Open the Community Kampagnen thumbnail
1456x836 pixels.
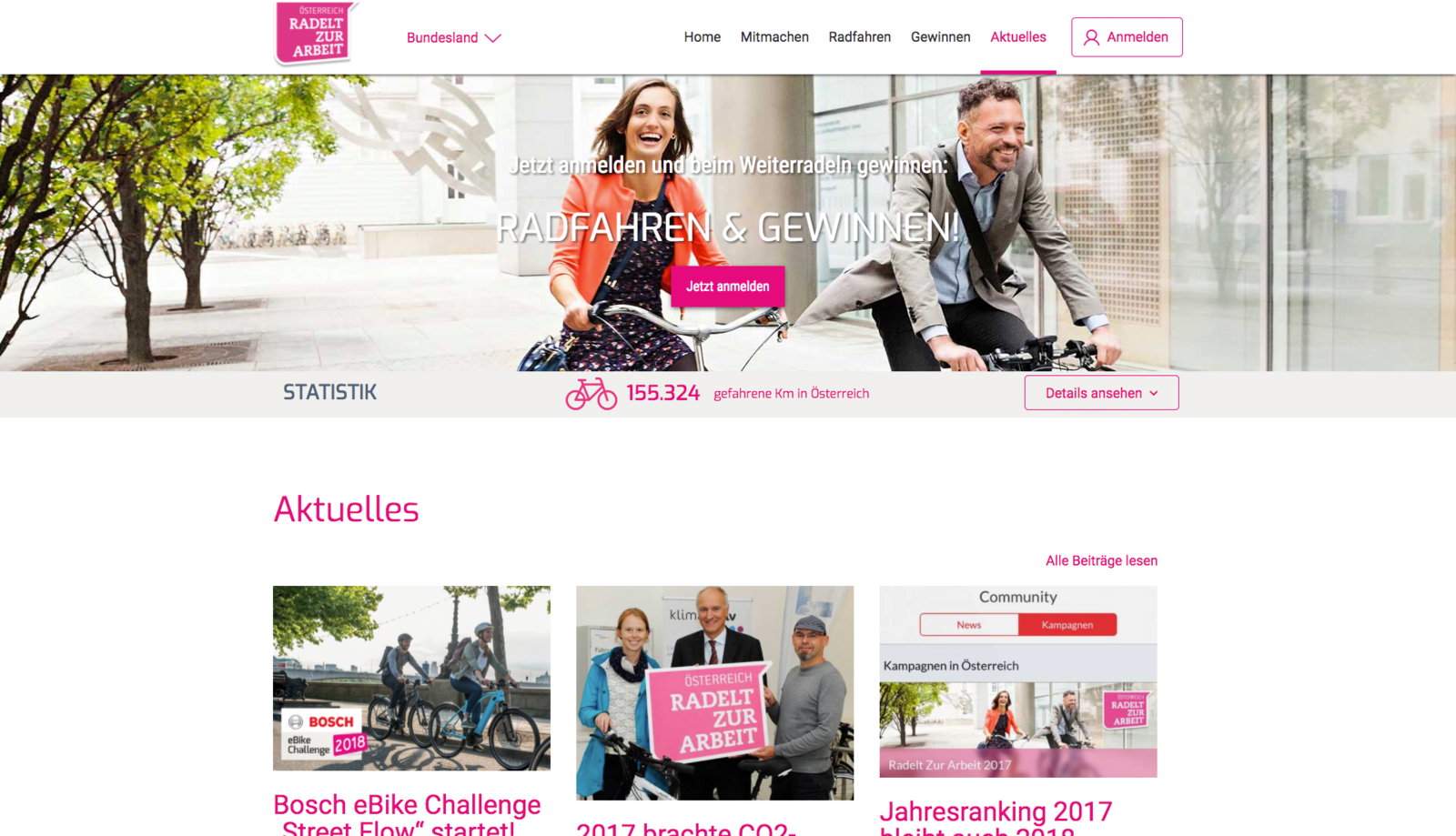pos(1018,681)
